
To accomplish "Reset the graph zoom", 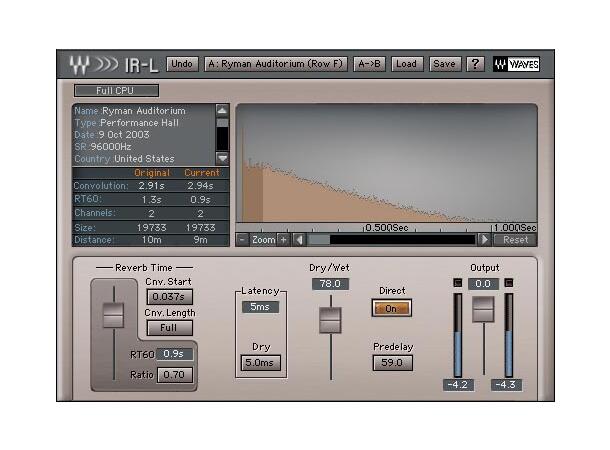I will (515, 240).
